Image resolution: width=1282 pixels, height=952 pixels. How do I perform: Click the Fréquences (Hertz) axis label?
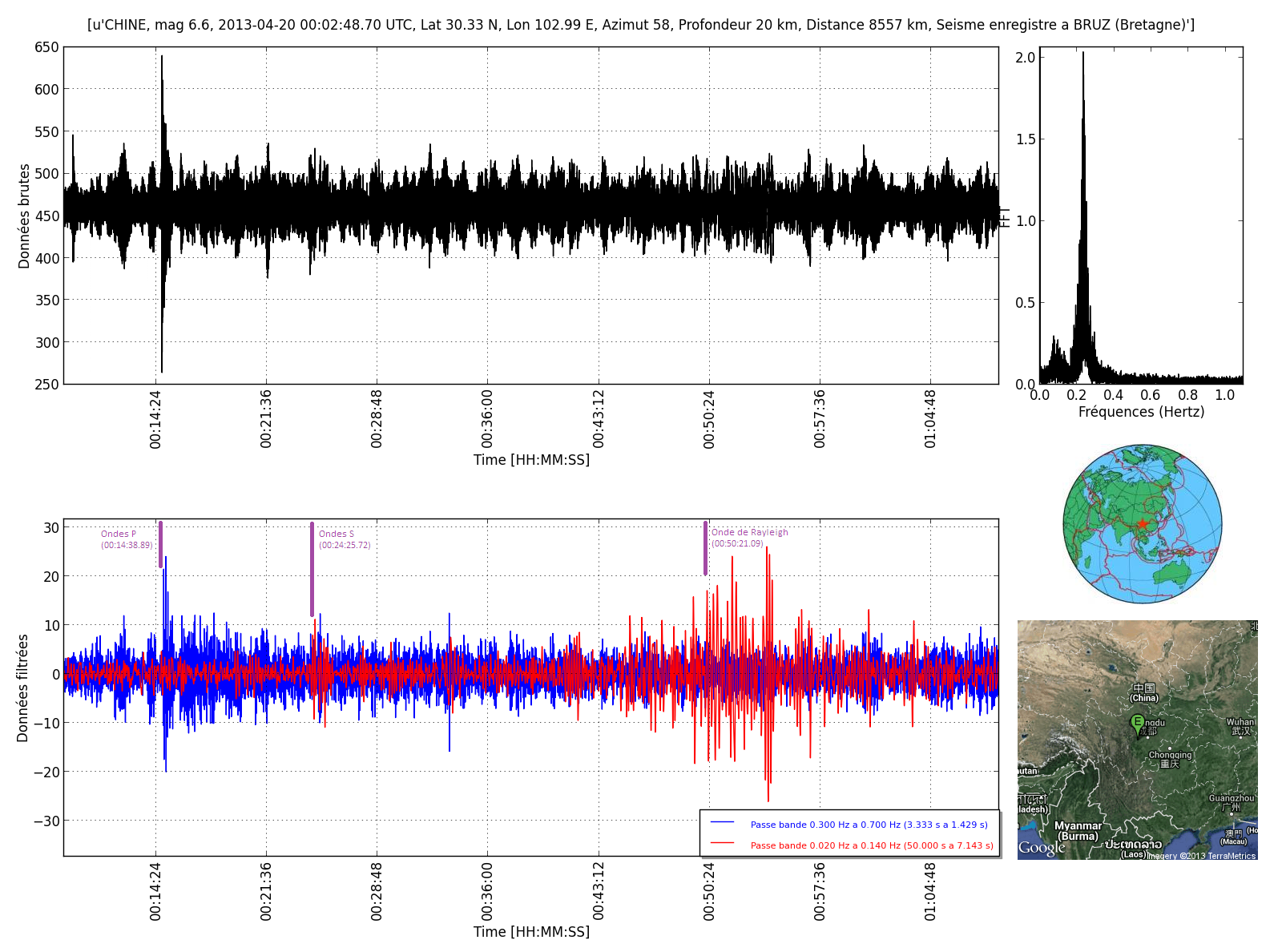(x=1141, y=412)
